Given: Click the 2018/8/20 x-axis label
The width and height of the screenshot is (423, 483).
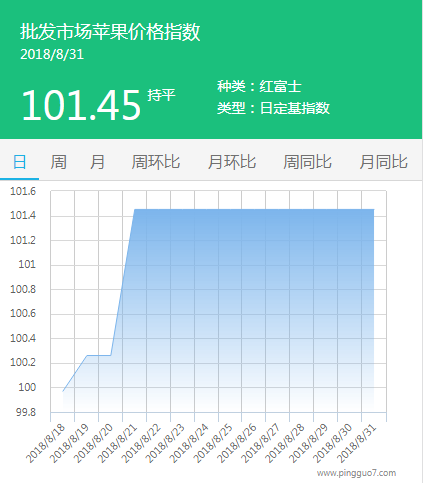Looking at the screenshot, I should pyautogui.click(x=94, y=443).
